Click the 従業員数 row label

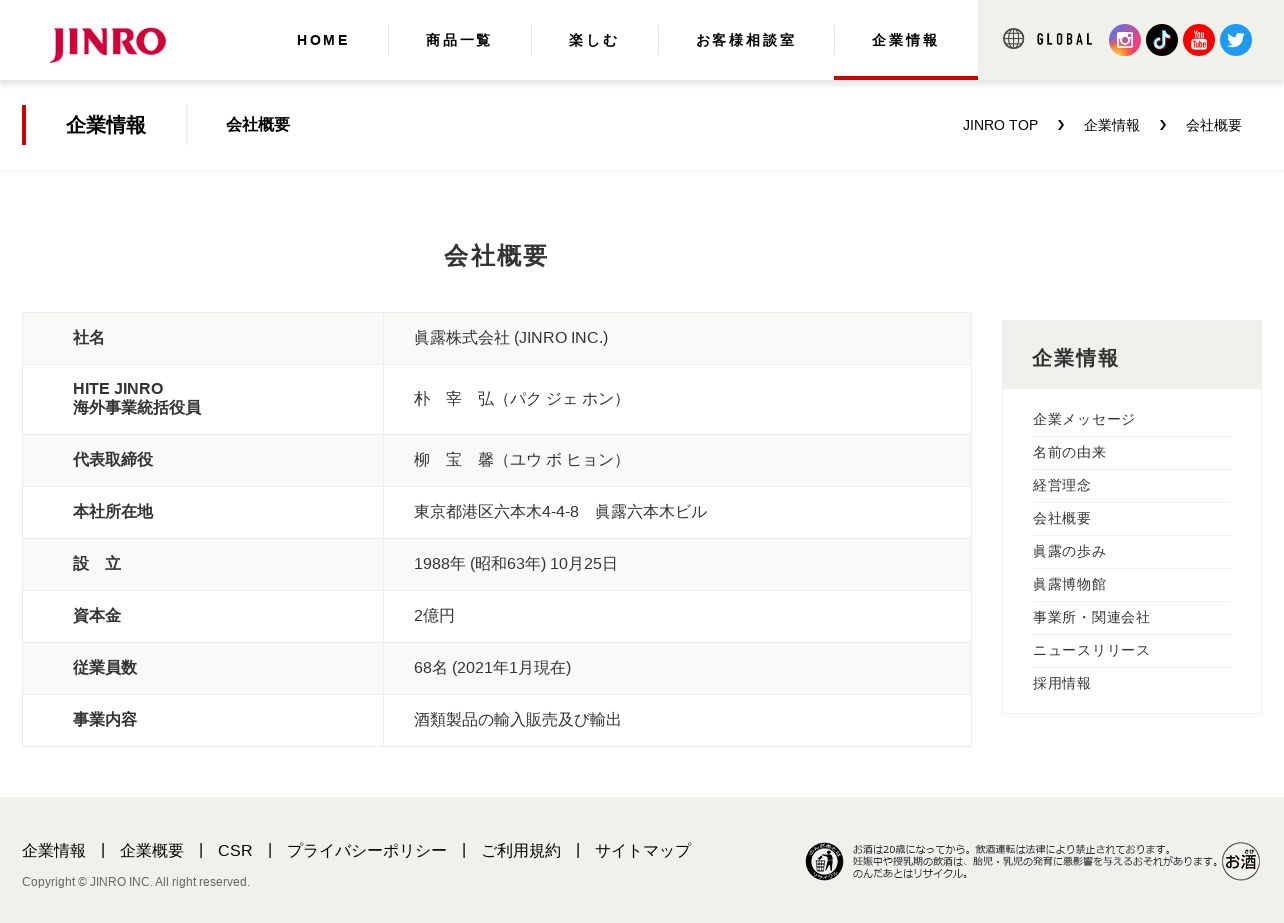coord(105,668)
